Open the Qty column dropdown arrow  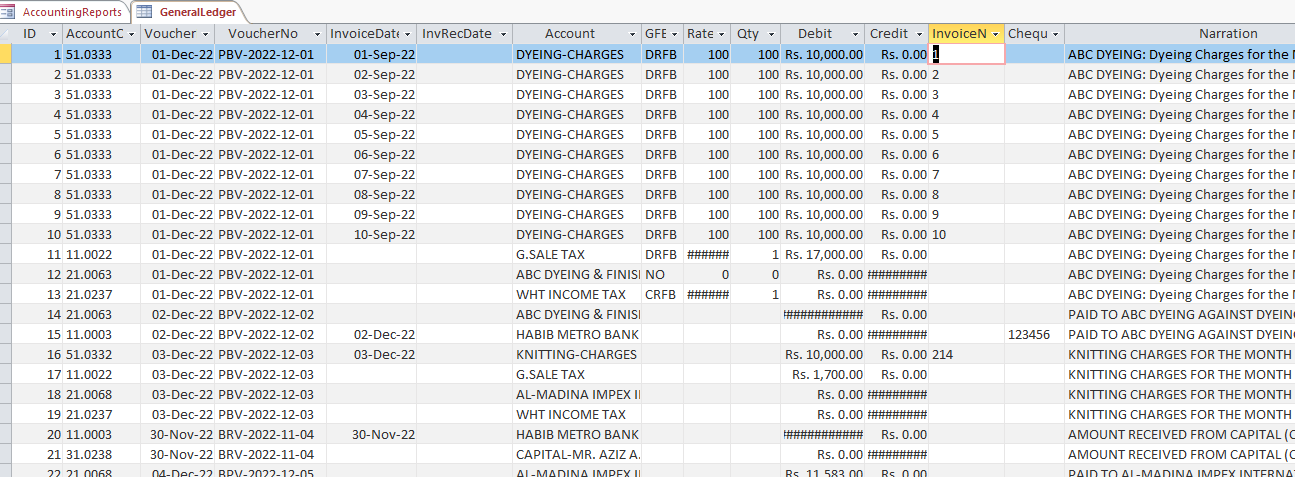click(x=771, y=34)
